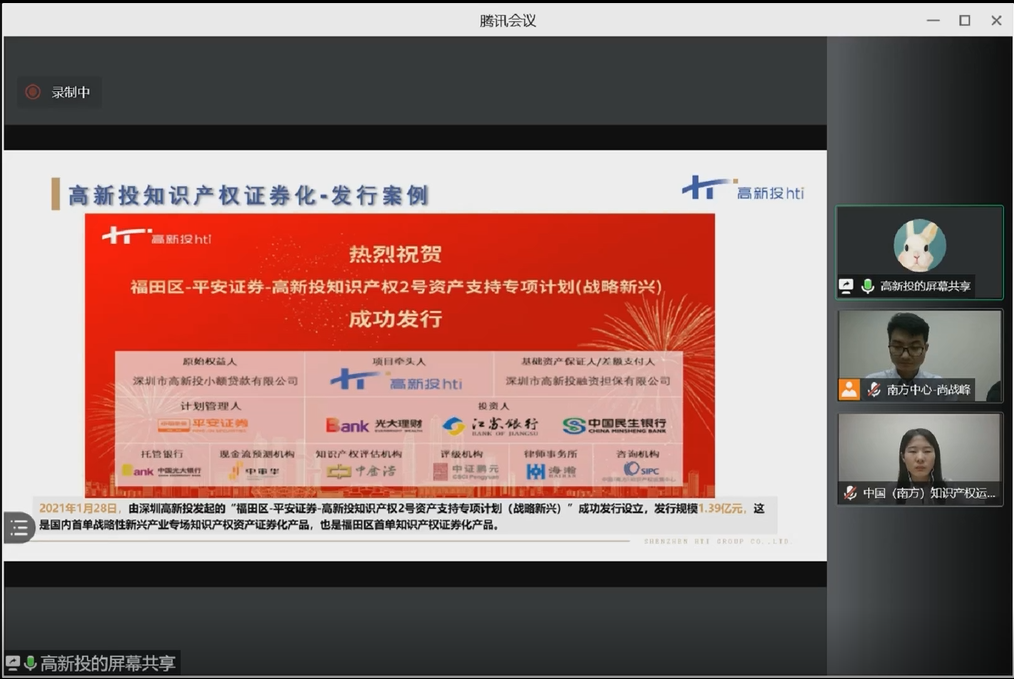Click the 中国民生银行 logo
Image resolution: width=1014 pixels, height=679 pixels.
point(614,425)
